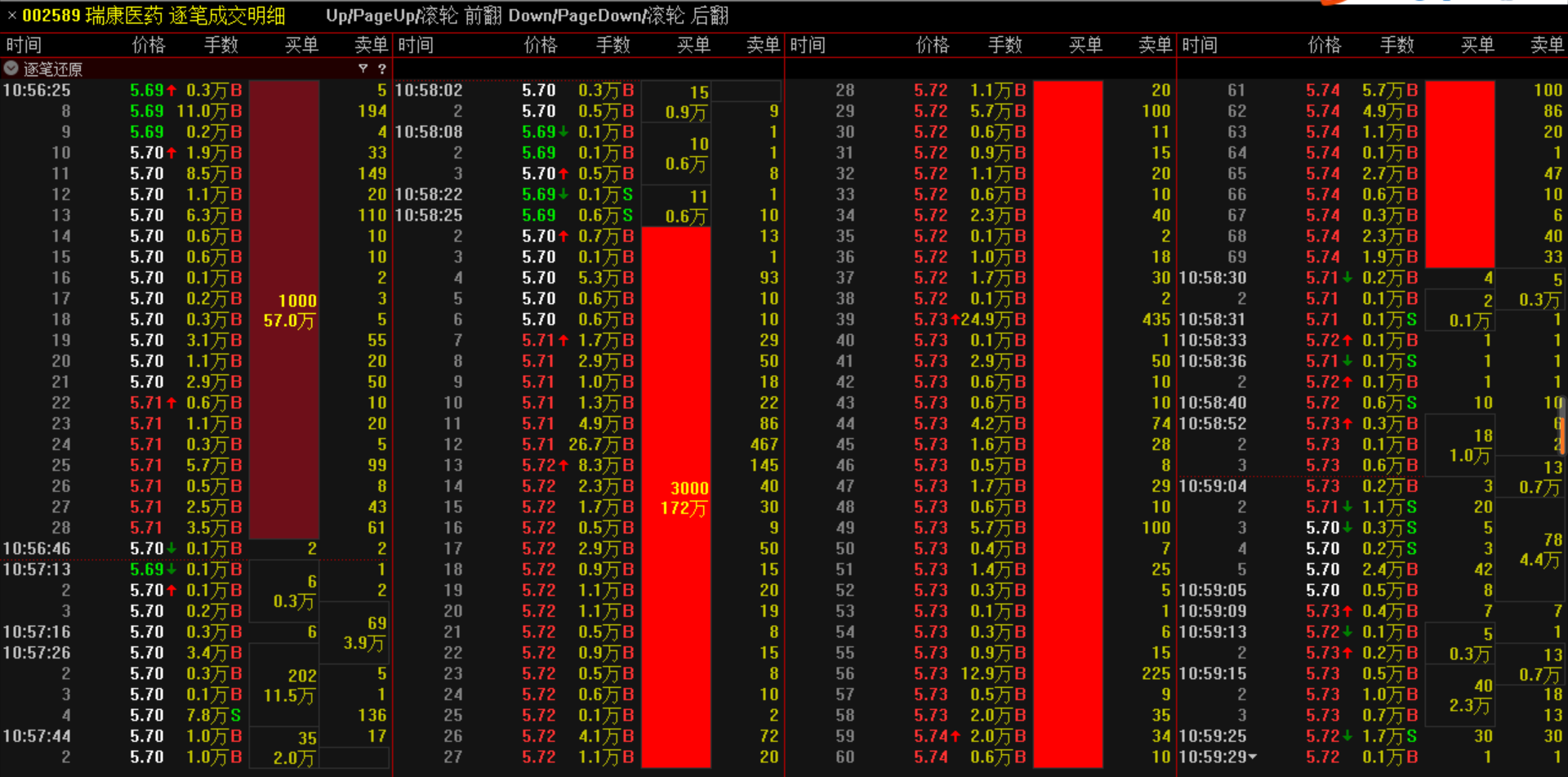Click the green down arrow beside 5.69 at 10:58:08

tap(563, 132)
